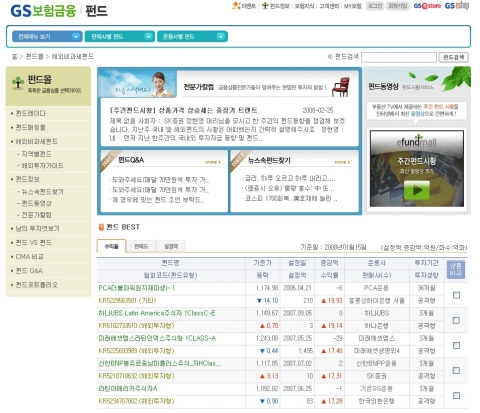The image size is (480, 413).
Task: Click the tree icon beside 펀드정보 in header
Action: pos(265,5)
